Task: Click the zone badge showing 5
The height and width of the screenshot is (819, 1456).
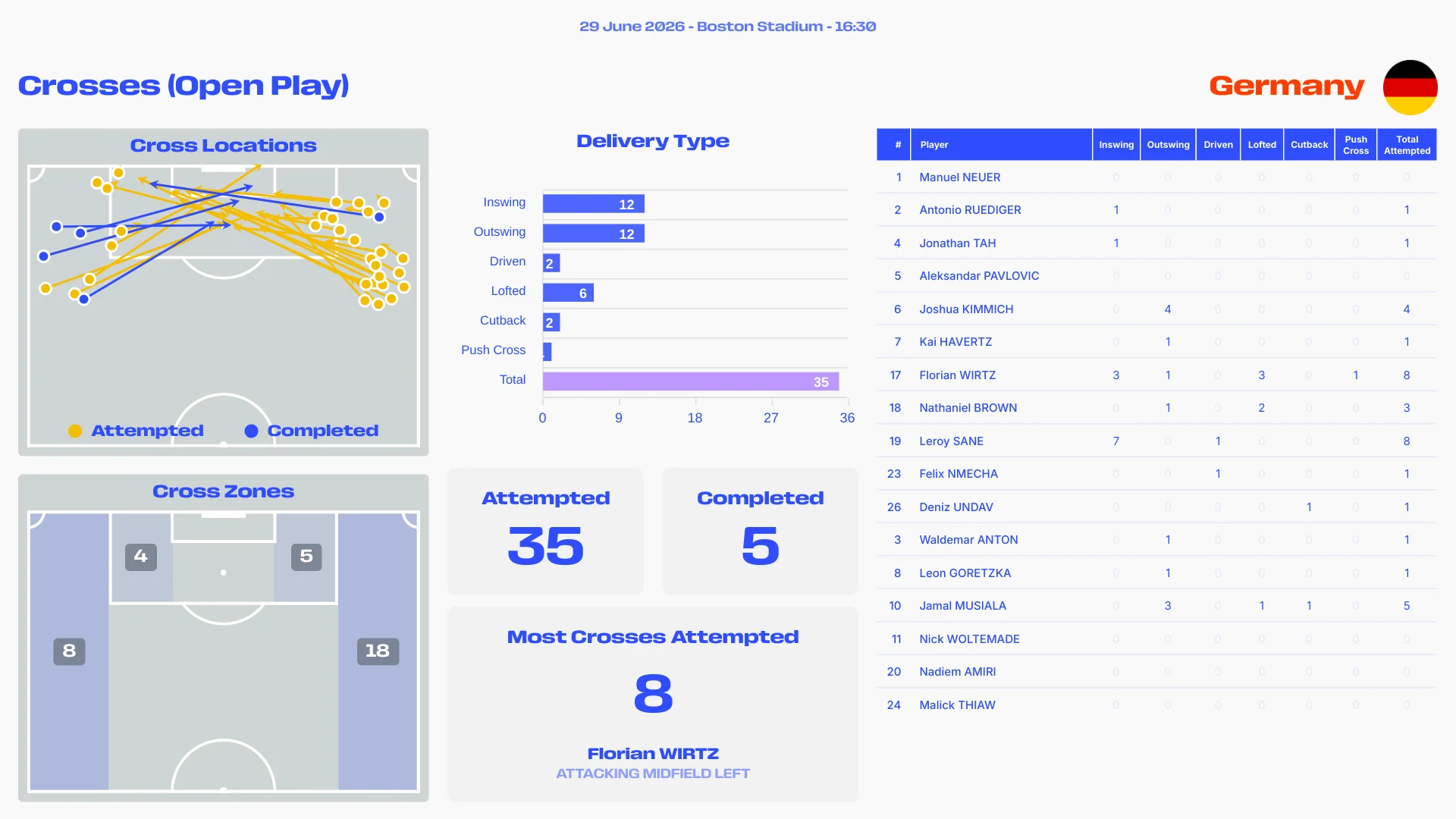Action: coord(306,557)
